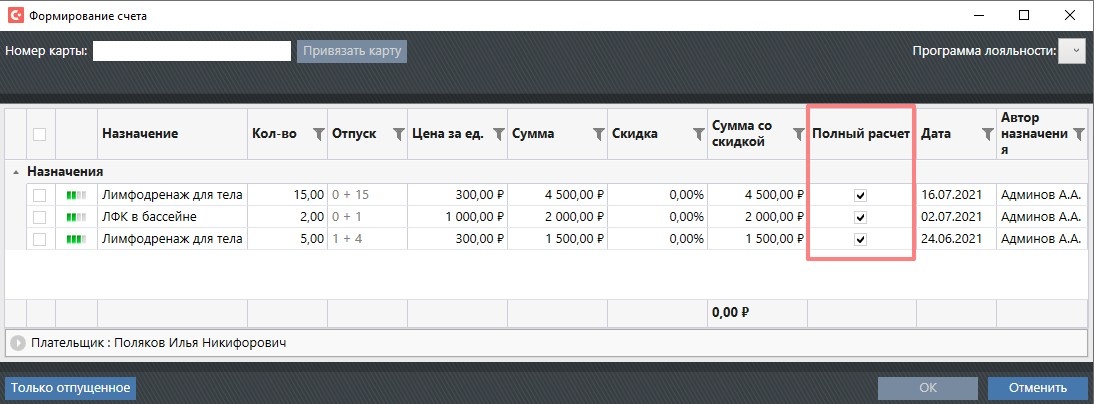Select row checkbox for ЛФК в бассейне

[x=40, y=217]
